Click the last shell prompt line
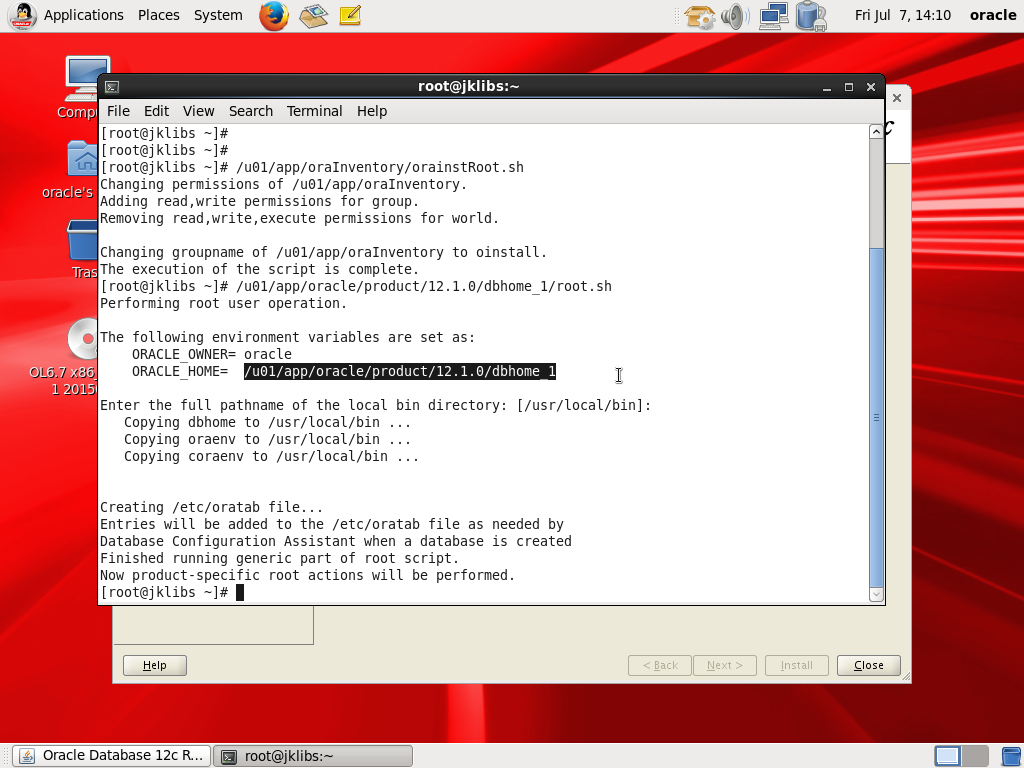The image size is (1024, 768). (172, 592)
